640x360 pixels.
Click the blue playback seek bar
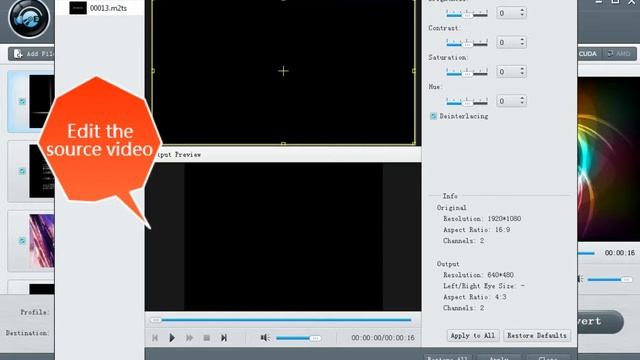pyautogui.click(x=283, y=320)
